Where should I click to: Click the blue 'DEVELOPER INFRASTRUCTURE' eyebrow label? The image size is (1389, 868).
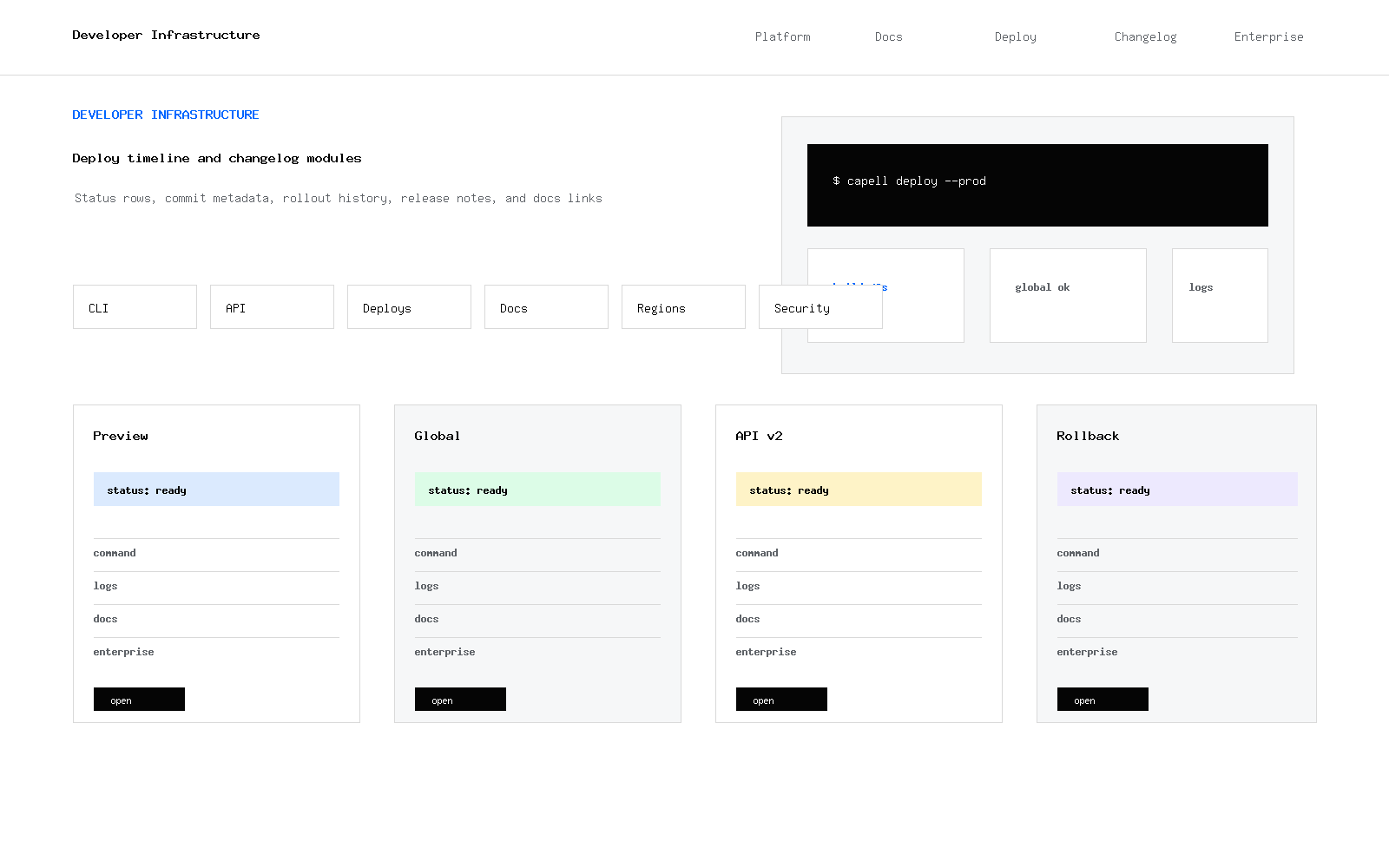pos(166,115)
